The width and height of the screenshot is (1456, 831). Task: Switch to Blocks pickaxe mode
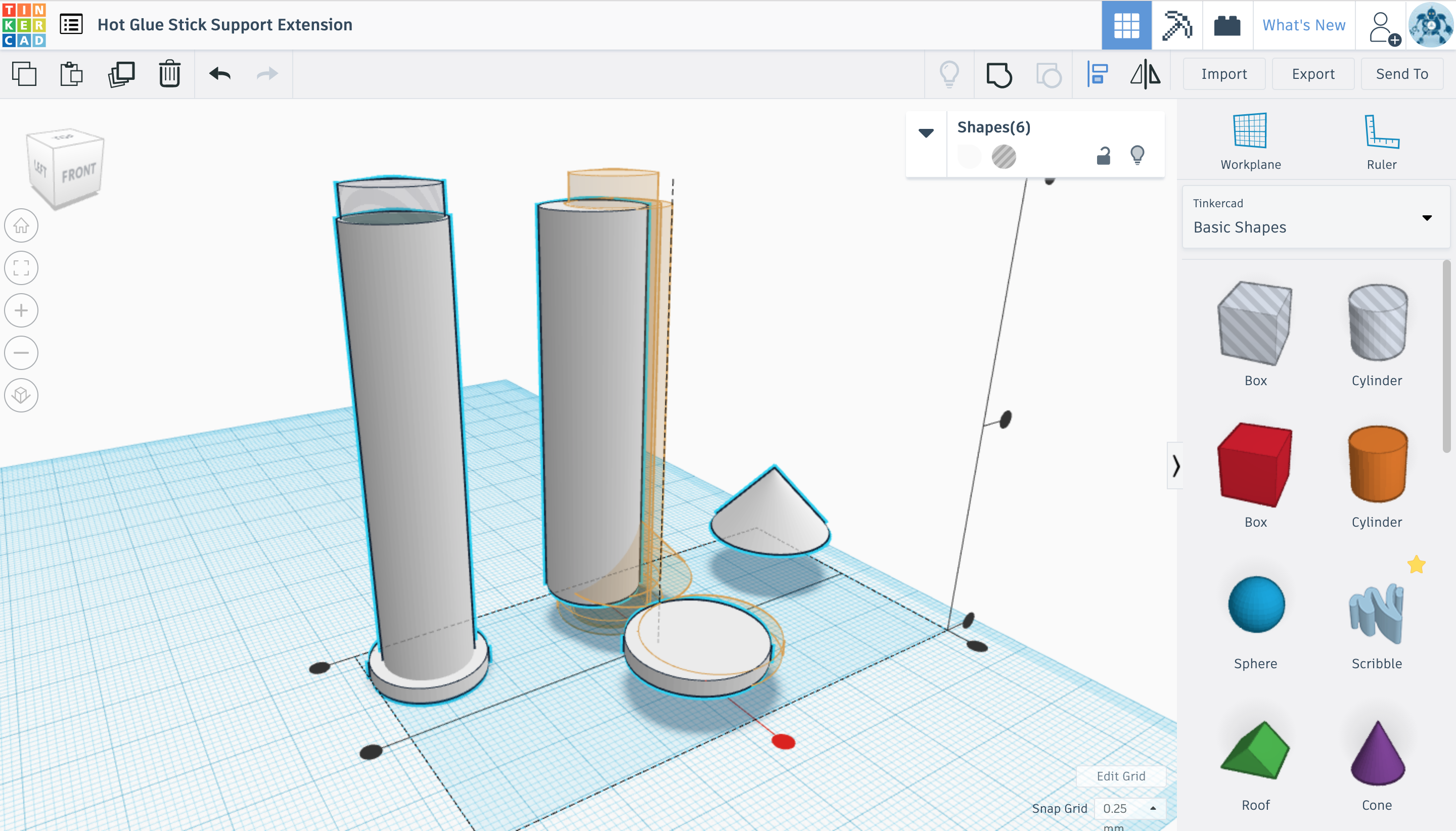click(1176, 25)
